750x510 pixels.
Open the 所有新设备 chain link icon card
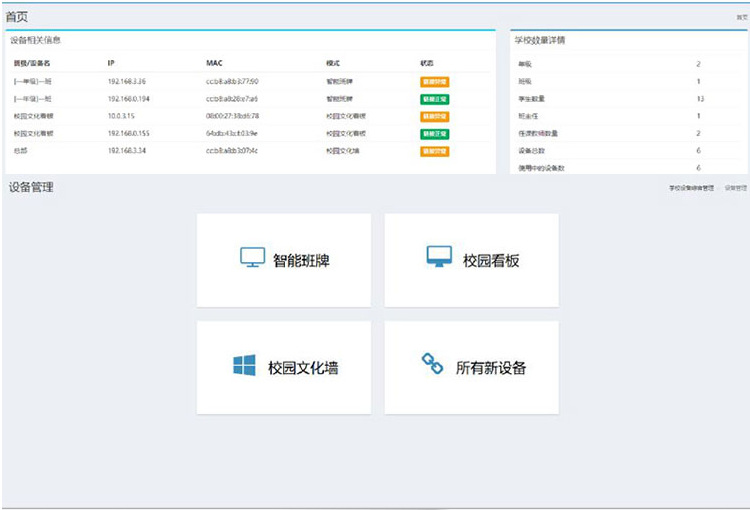pyautogui.click(x=472, y=367)
